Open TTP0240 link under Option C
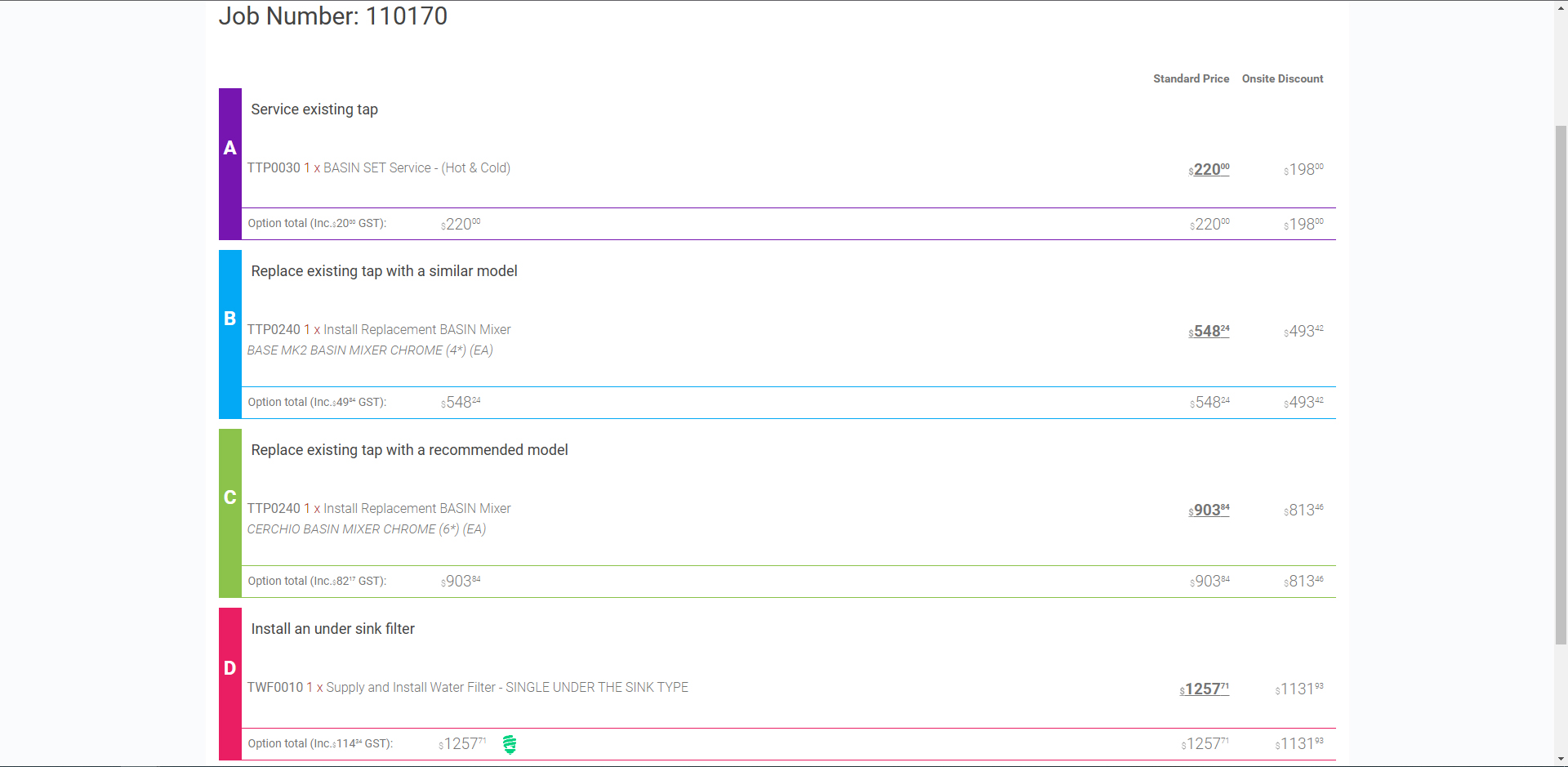 pyautogui.click(x=274, y=508)
